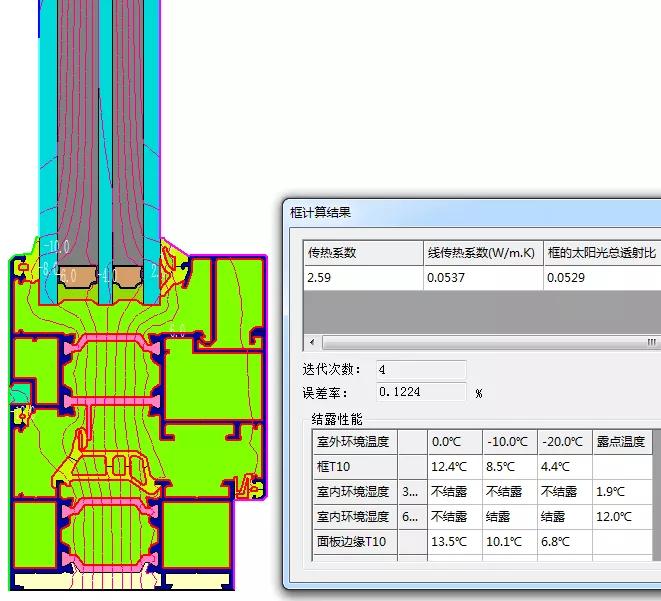Click the 0.0537 linear coefficient cell
This screenshot has width=661, height=601.
pos(481,278)
